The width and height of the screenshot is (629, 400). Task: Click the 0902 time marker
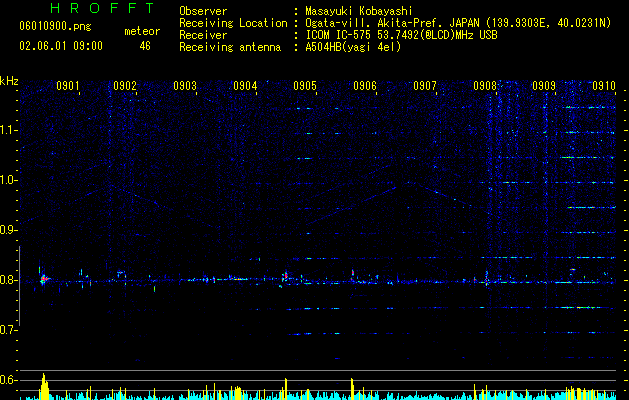click(125, 86)
